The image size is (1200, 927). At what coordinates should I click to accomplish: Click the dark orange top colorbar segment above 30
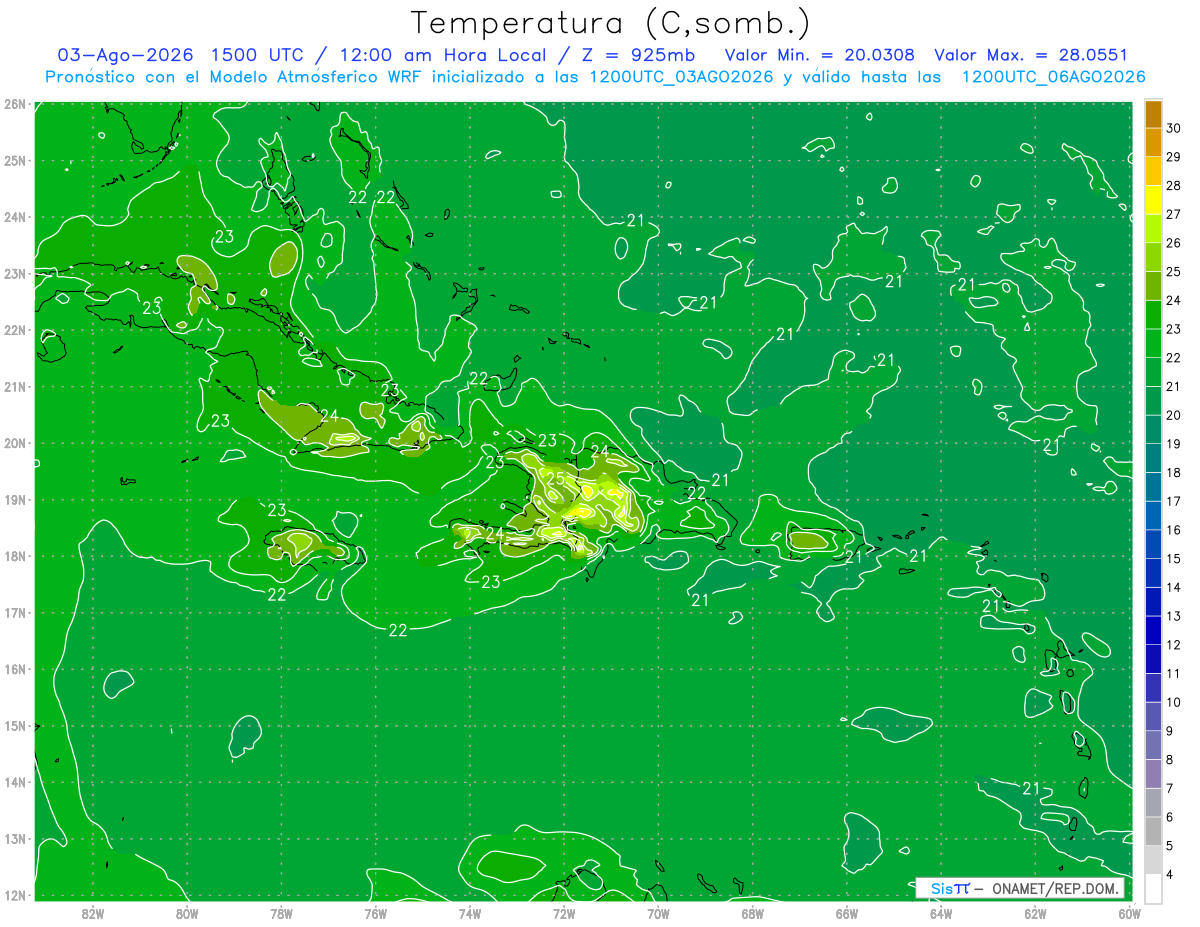click(x=1153, y=114)
